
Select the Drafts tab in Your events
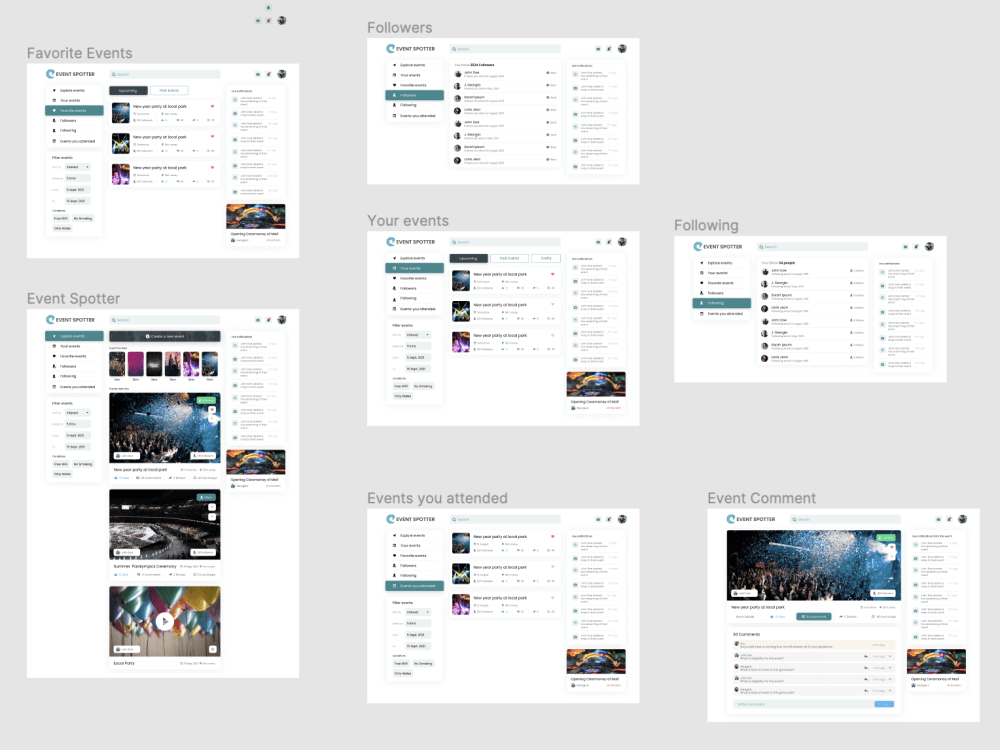548,258
